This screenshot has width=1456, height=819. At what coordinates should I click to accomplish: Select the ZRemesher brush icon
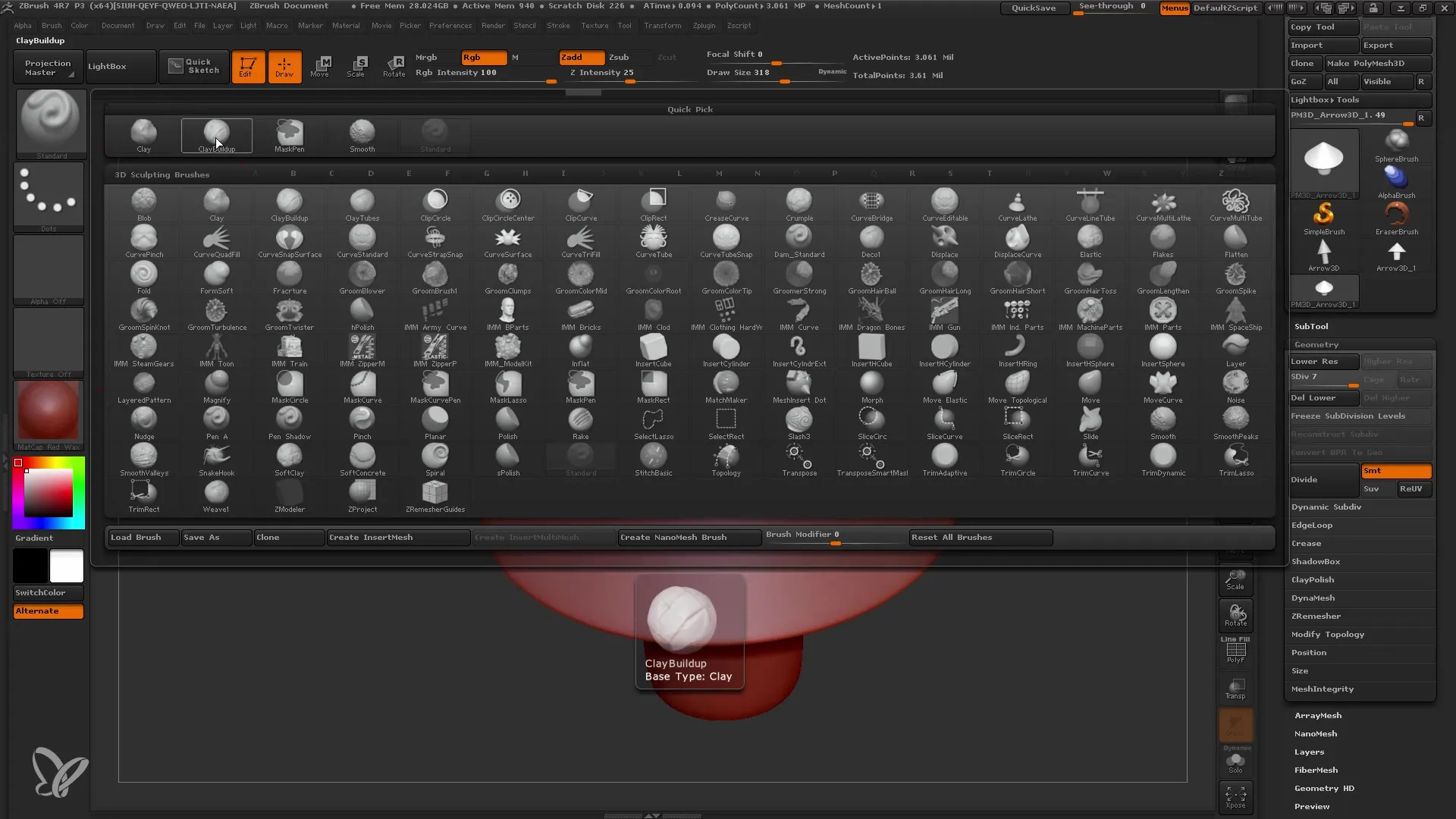(x=435, y=492)
